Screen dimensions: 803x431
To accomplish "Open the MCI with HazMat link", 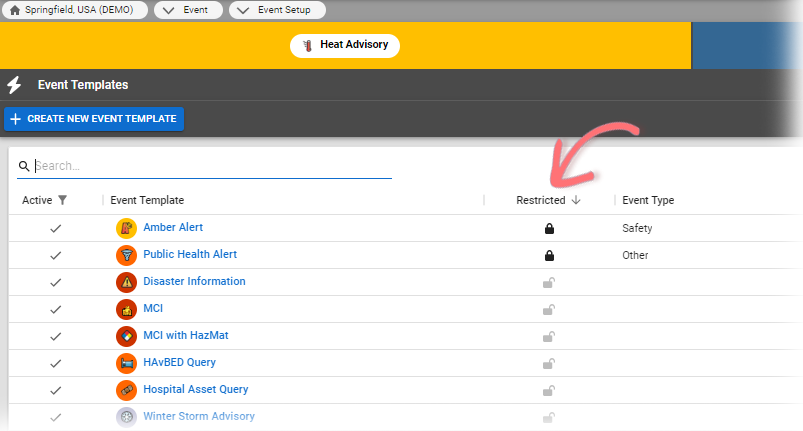I will [186, 336].
